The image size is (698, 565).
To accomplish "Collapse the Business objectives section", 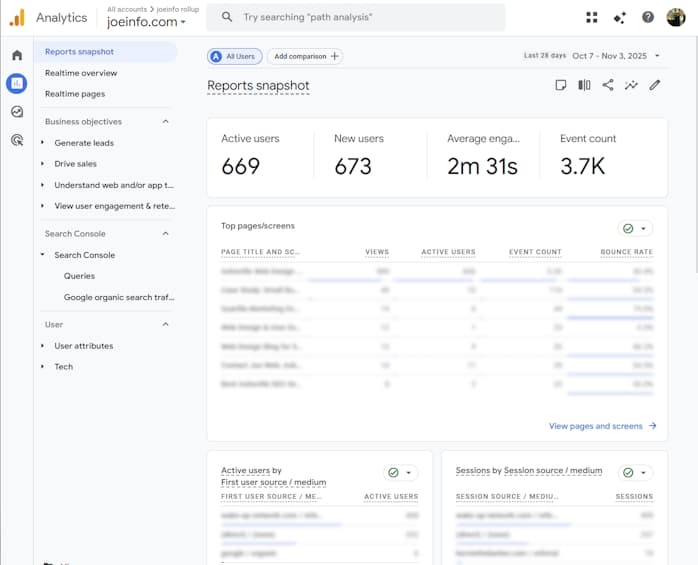I will 165,122.
